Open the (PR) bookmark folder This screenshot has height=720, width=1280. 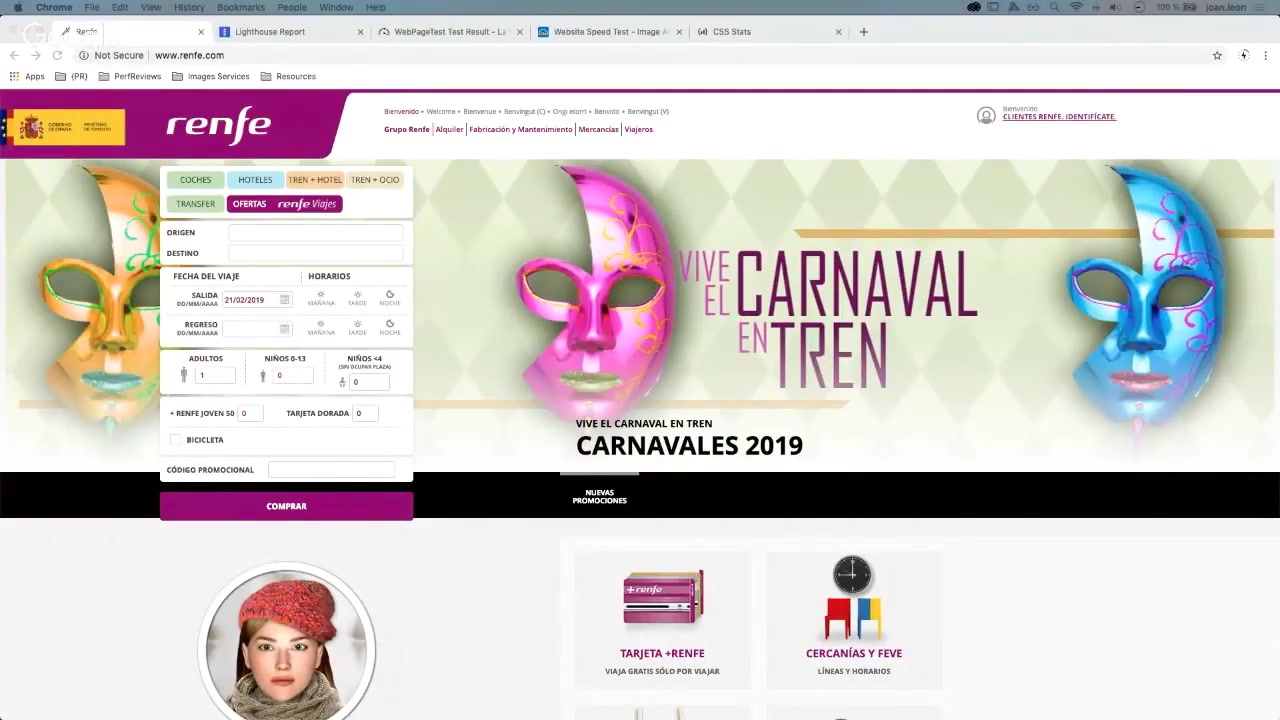(71, 76)
